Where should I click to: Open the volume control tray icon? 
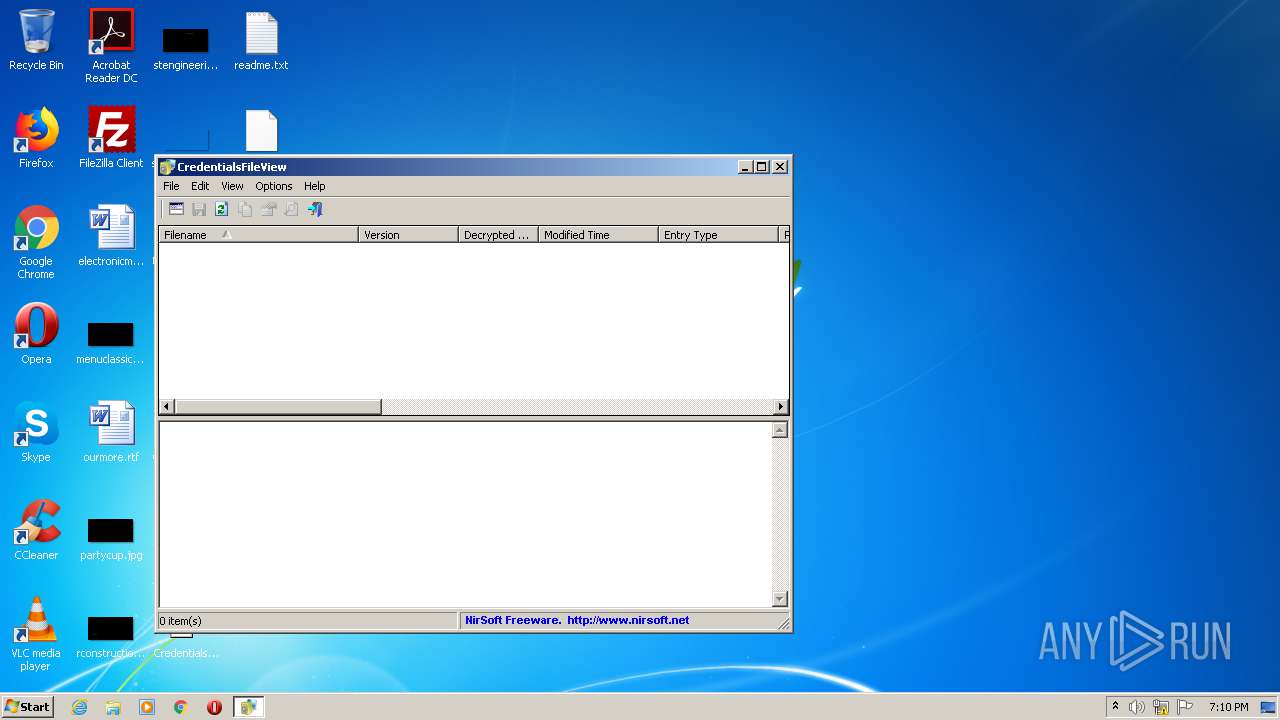point(1137,707)
